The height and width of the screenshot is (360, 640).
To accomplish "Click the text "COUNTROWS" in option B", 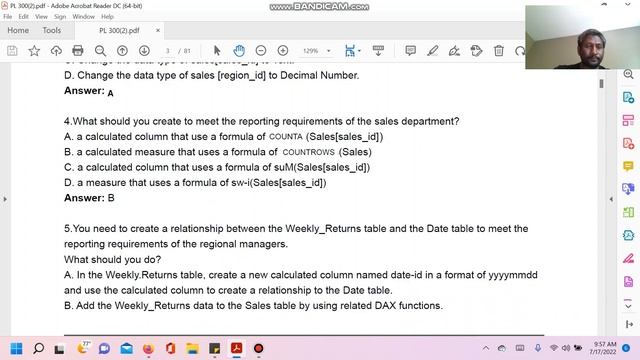I will point(308,152).
